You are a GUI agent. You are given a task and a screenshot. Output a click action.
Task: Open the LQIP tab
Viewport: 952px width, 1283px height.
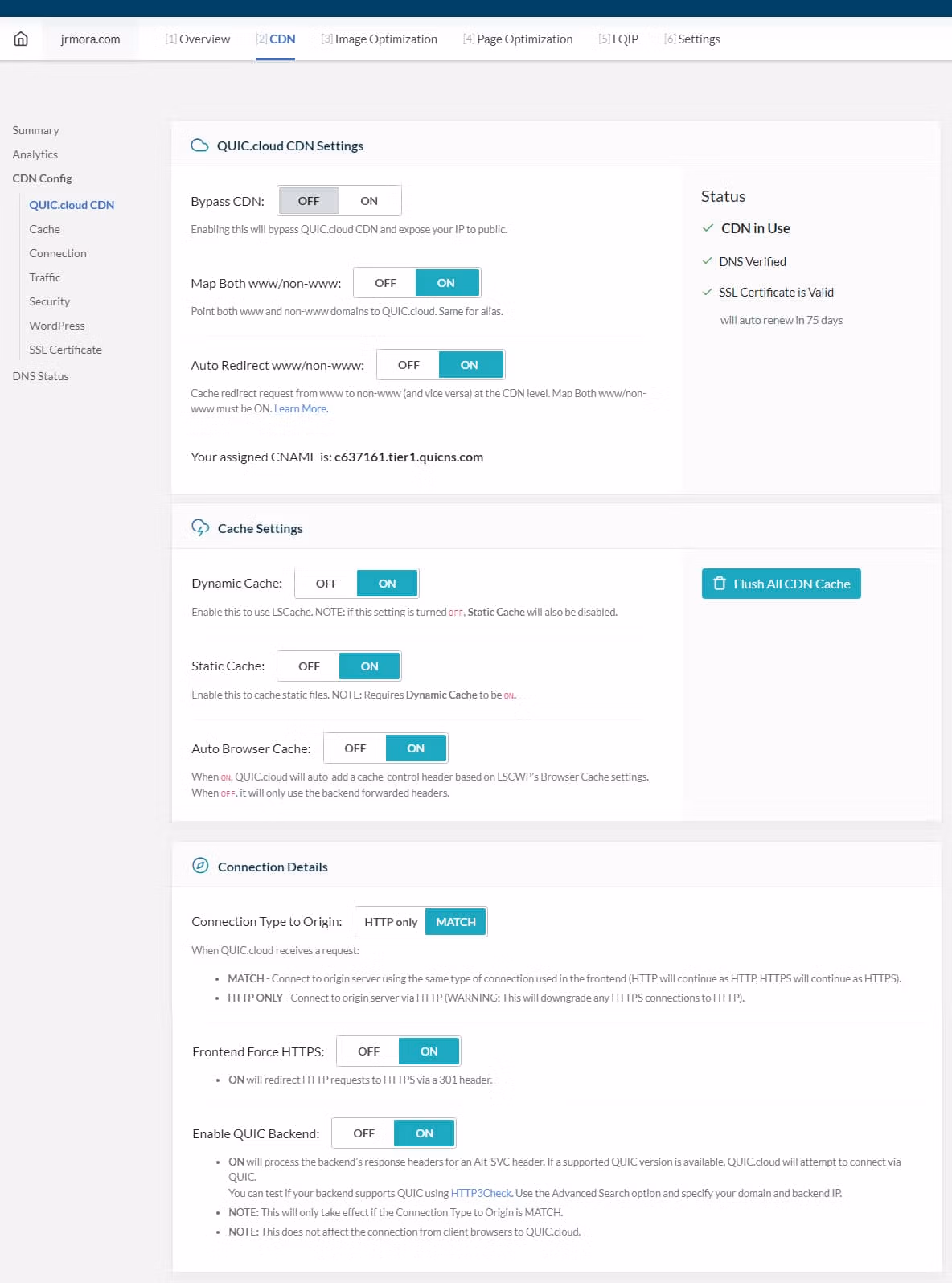tap(618, 39)
